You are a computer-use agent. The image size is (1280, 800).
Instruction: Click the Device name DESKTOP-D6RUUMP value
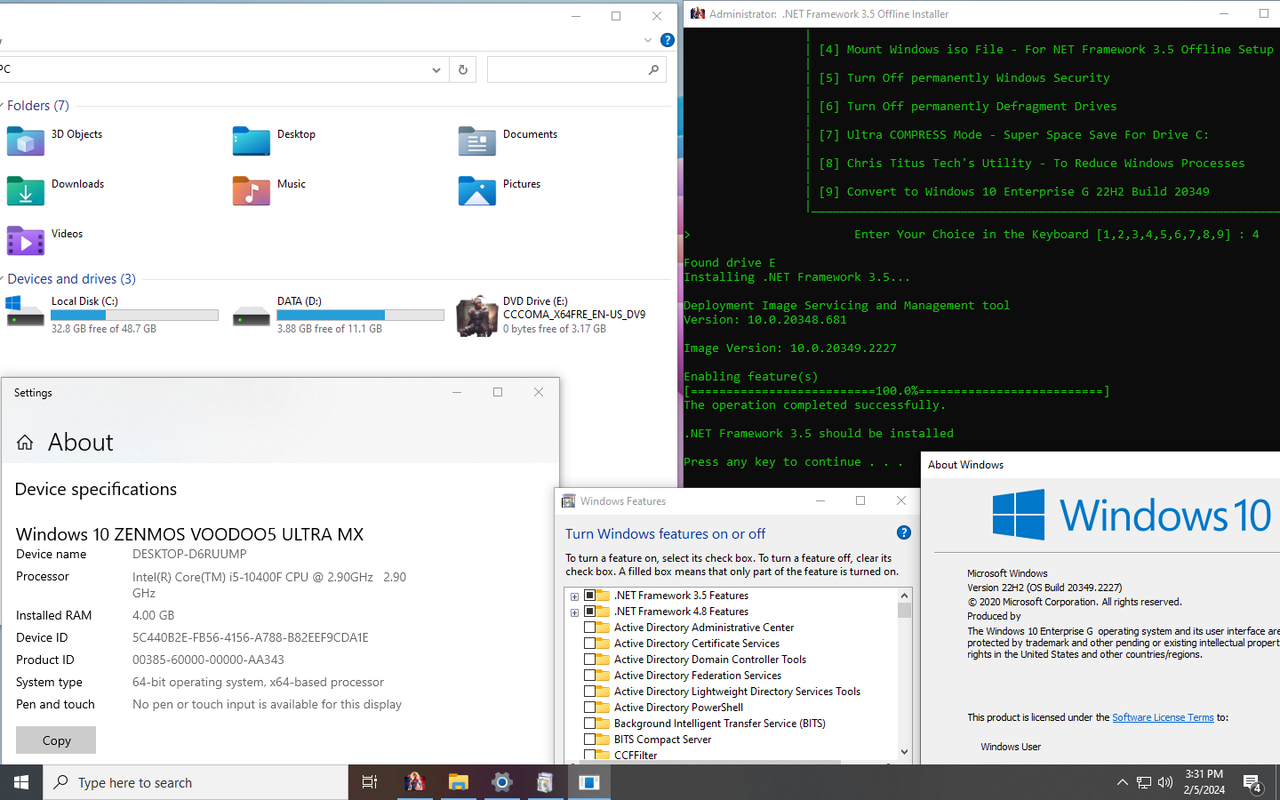189,554
